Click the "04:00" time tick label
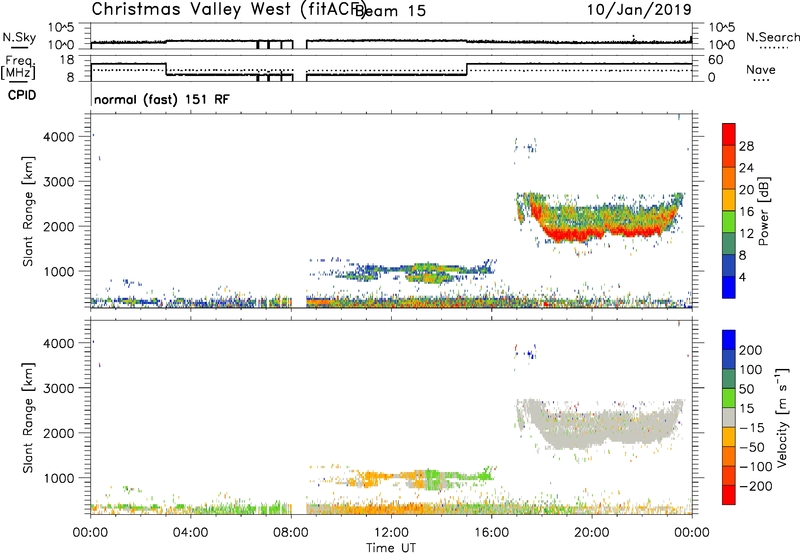Screen dimensions: 800x554 pyautogui.click(x=190, y=533)
